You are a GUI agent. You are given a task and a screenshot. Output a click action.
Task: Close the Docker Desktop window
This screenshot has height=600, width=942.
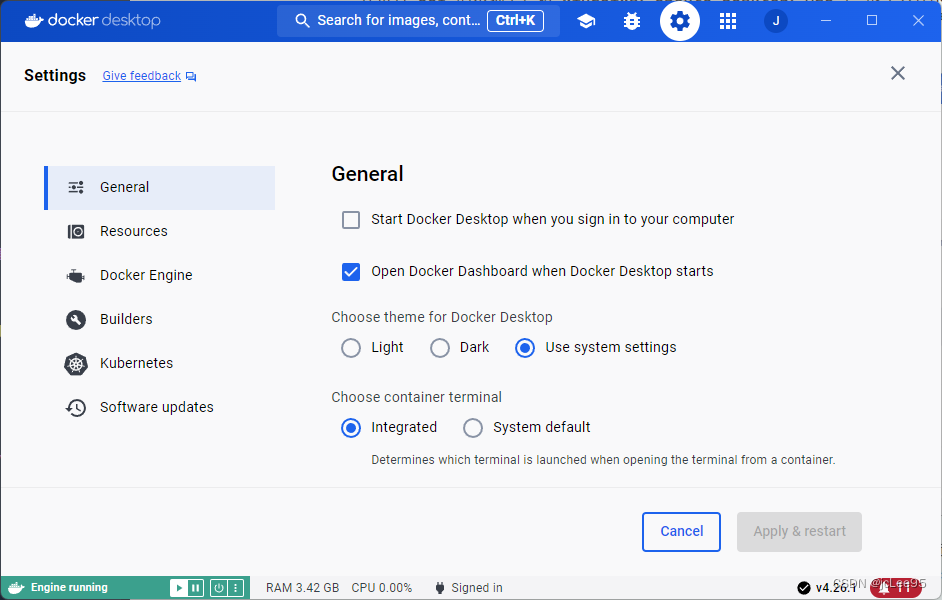[x=918, y=20]
